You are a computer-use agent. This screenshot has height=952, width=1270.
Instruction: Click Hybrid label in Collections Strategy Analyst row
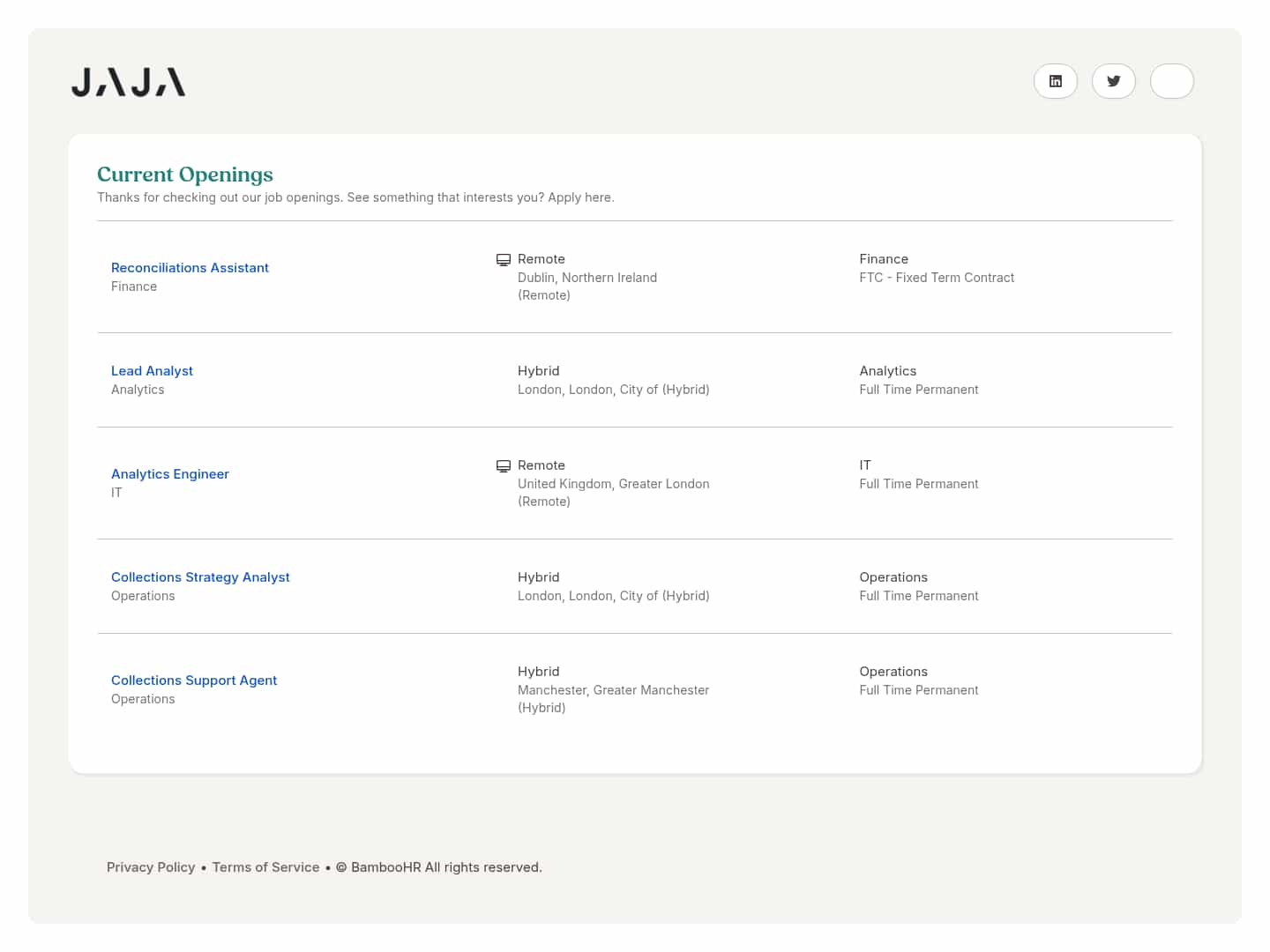click(539, 577)
